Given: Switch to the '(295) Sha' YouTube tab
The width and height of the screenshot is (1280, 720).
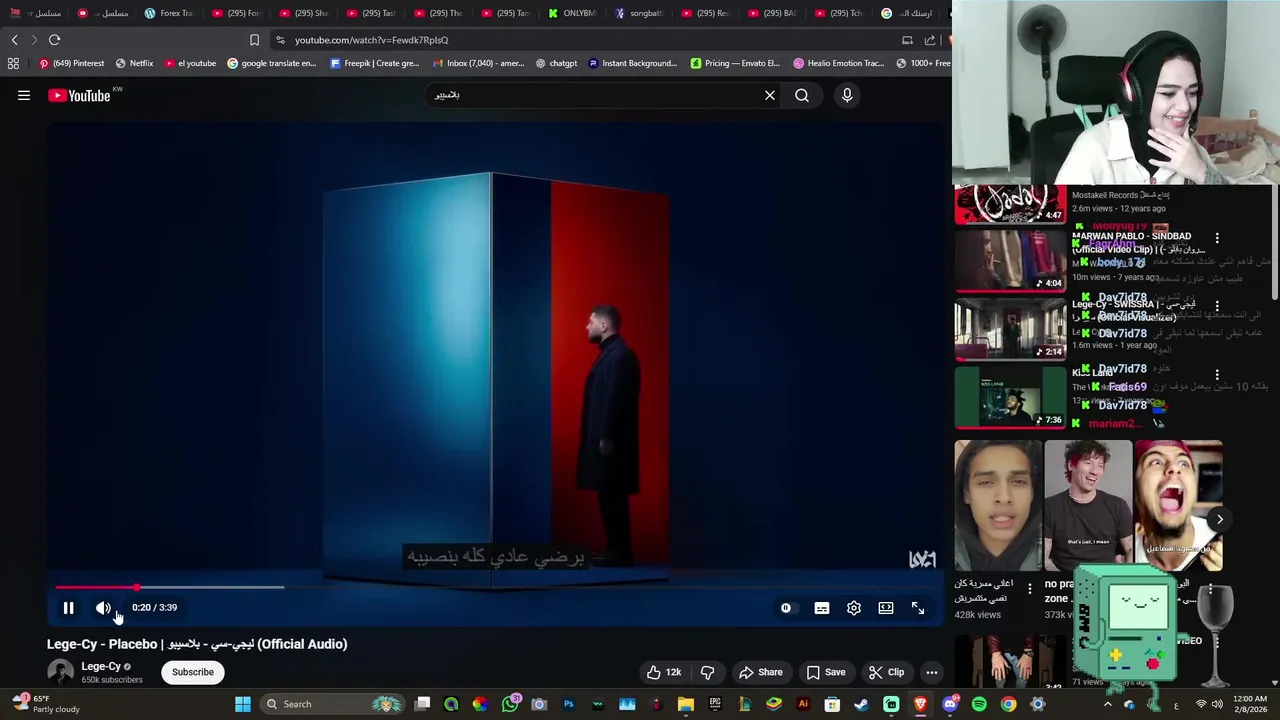Looking at the screenshot, I should click(304, 13).
